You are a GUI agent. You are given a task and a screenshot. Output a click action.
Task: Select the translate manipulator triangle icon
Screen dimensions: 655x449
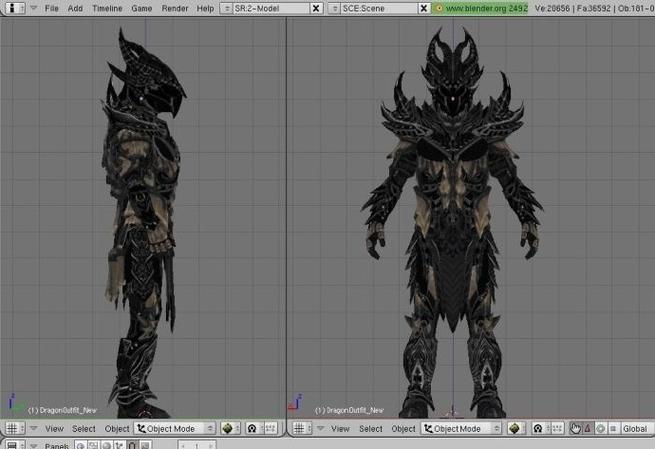pos(588,429)
